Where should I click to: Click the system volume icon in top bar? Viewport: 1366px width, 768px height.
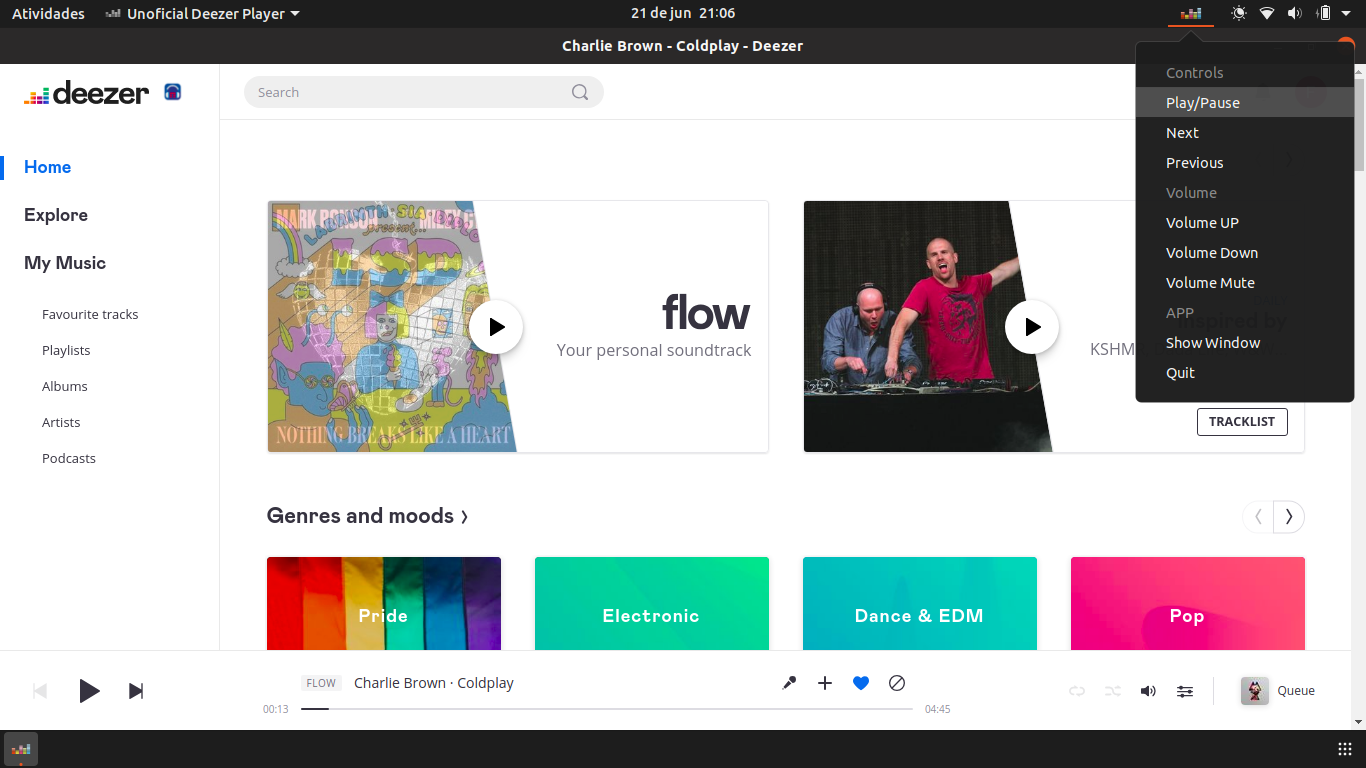pos(1295,14)
